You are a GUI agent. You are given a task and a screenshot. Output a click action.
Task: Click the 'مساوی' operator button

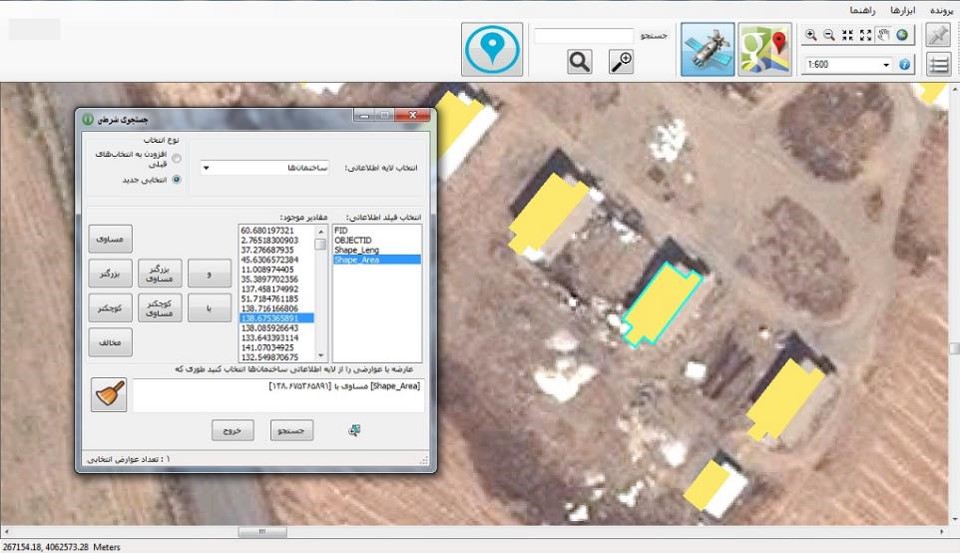[110, 239]
